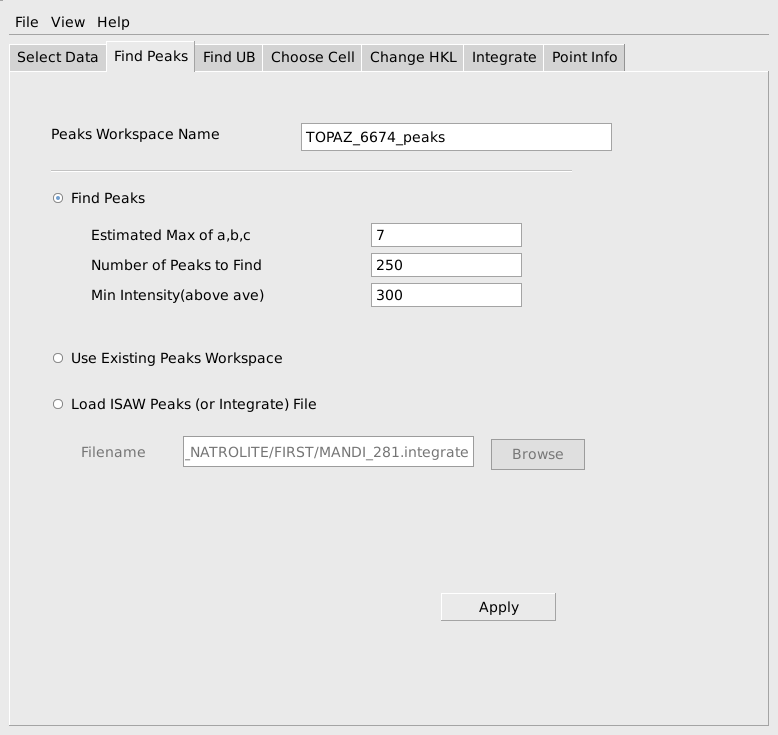Viewport: 778px width, 735px height.
Task: Choose Use Existing Peaks Workspace option
Action: pyautogui.click(x=58, y=358)
